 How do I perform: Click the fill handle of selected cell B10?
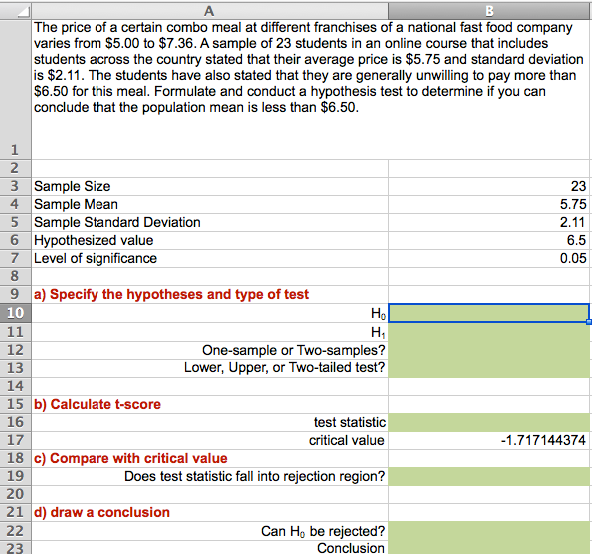589,322
